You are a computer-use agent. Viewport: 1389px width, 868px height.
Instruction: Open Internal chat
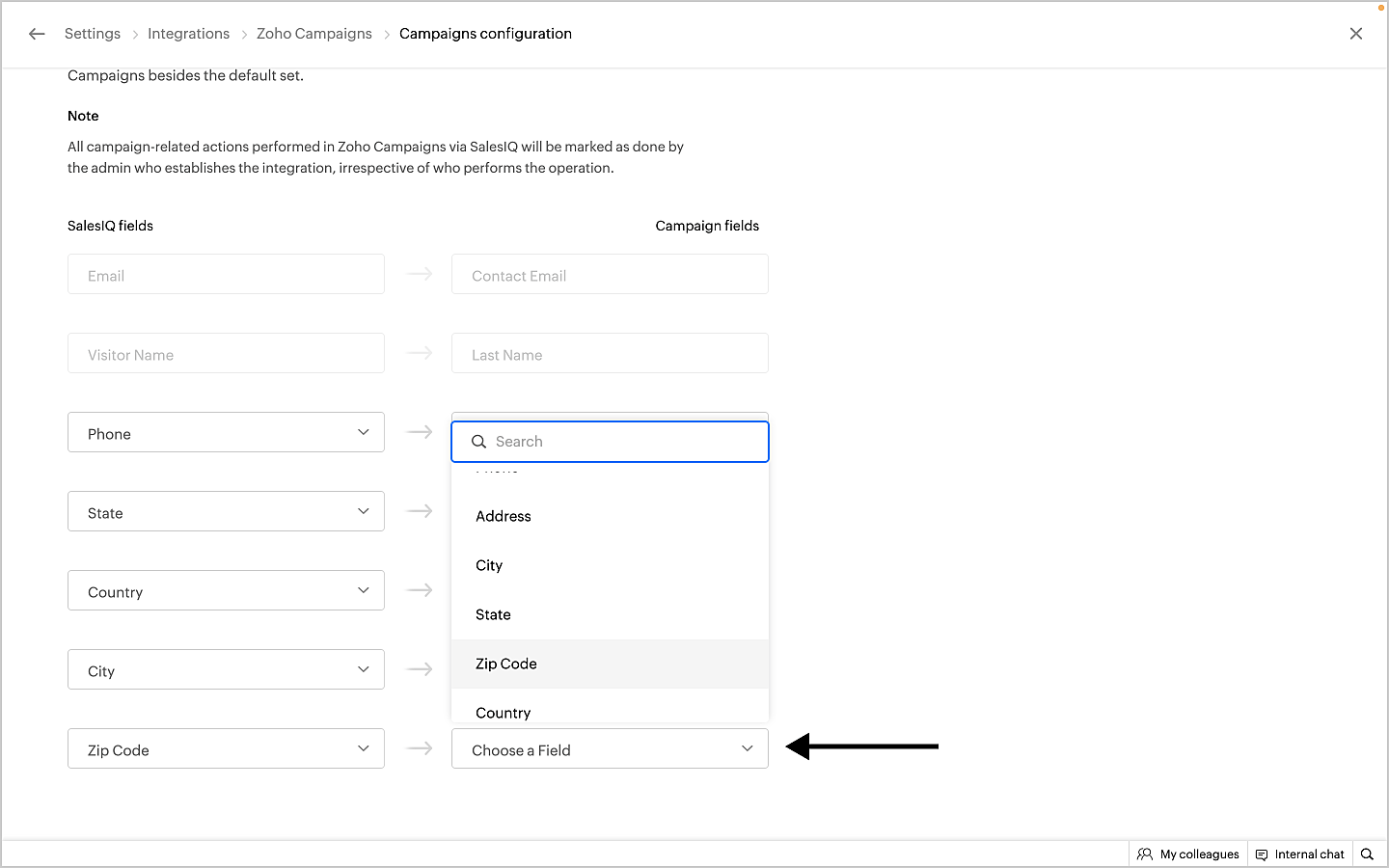(1300, 854)
